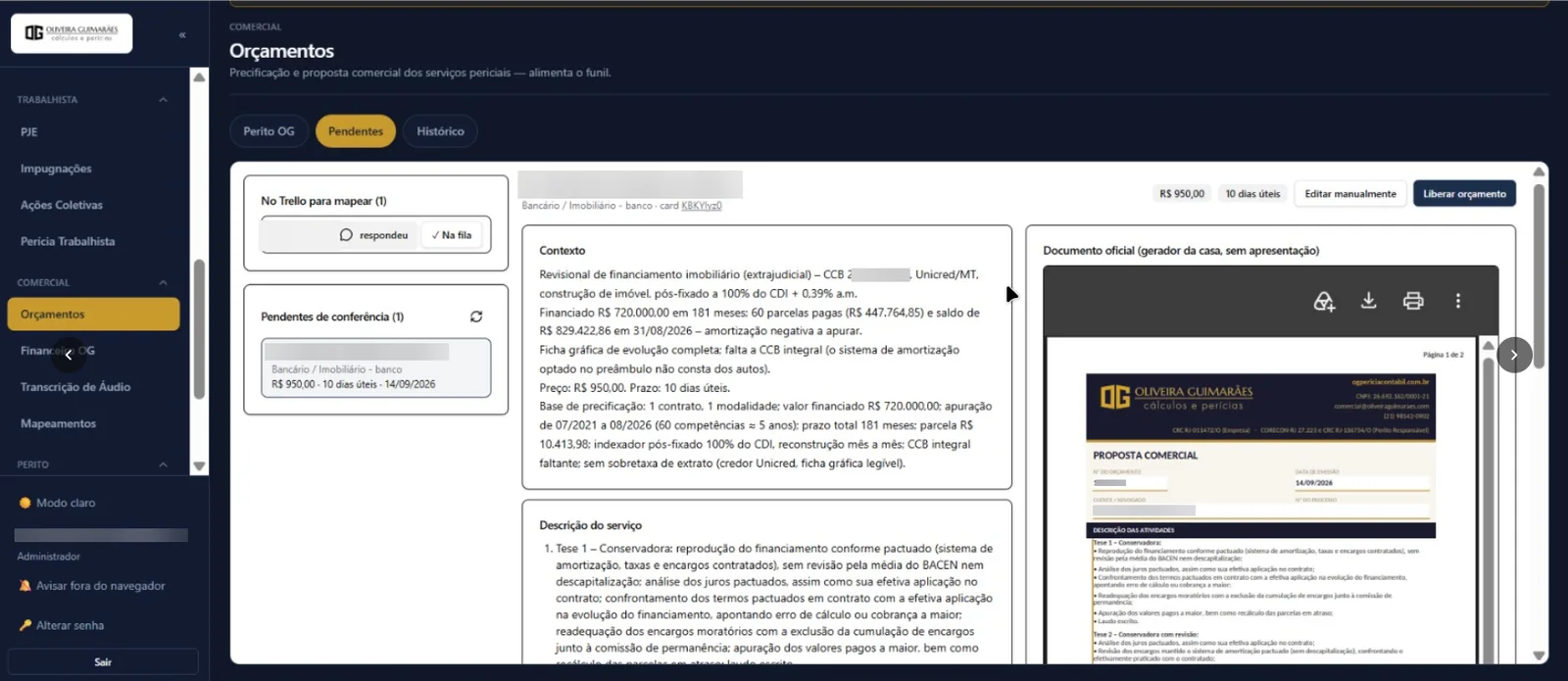Image resolution: width=1568 pixels, height=681 pixels.
Task: Click the previous arrow circle
Action: (x=68, y=355)
